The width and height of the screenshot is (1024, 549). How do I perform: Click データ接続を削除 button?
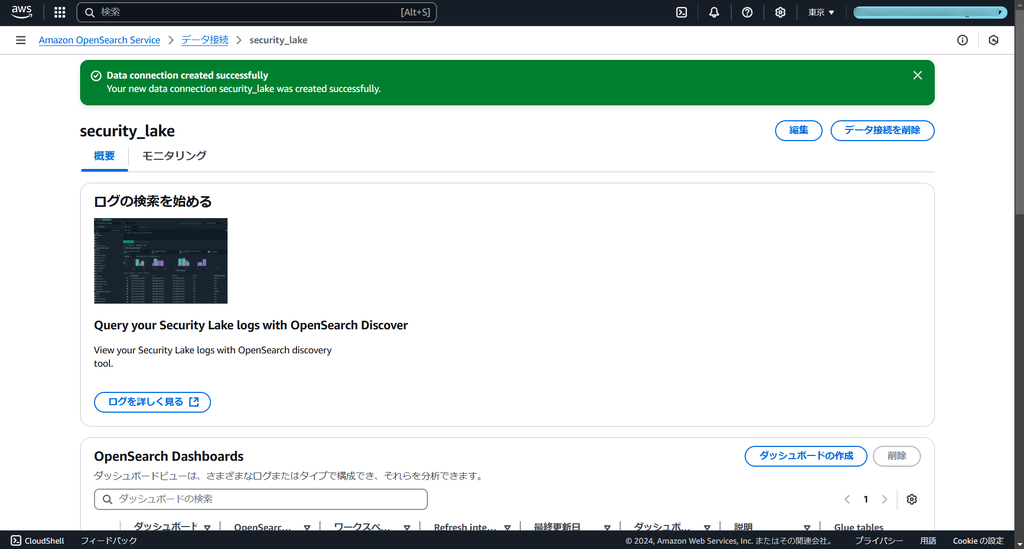882,130
